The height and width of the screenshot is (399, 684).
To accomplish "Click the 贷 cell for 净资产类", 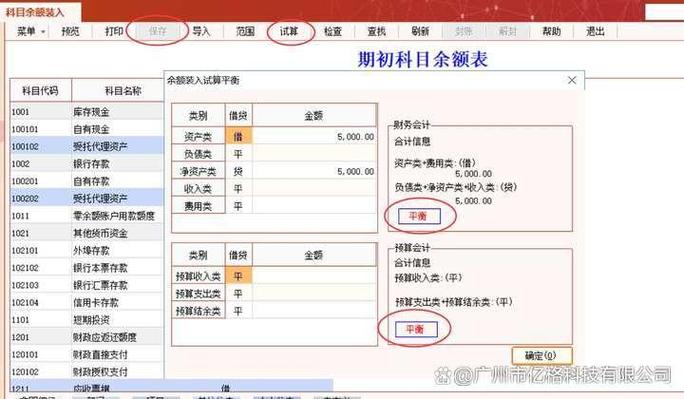I will (x=238, y=171).
